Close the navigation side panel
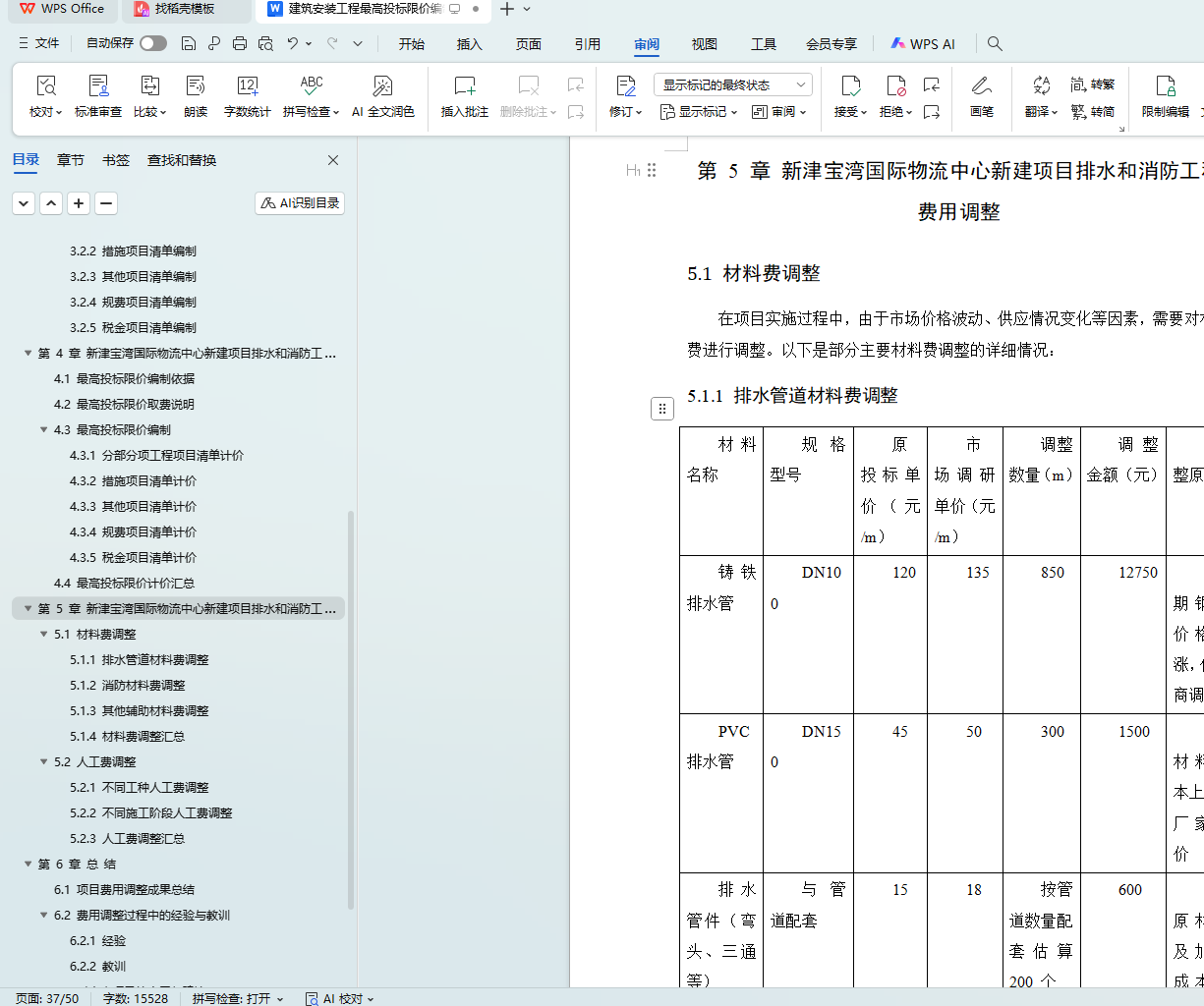The image size is (1204, 1006). click(333, 160)
